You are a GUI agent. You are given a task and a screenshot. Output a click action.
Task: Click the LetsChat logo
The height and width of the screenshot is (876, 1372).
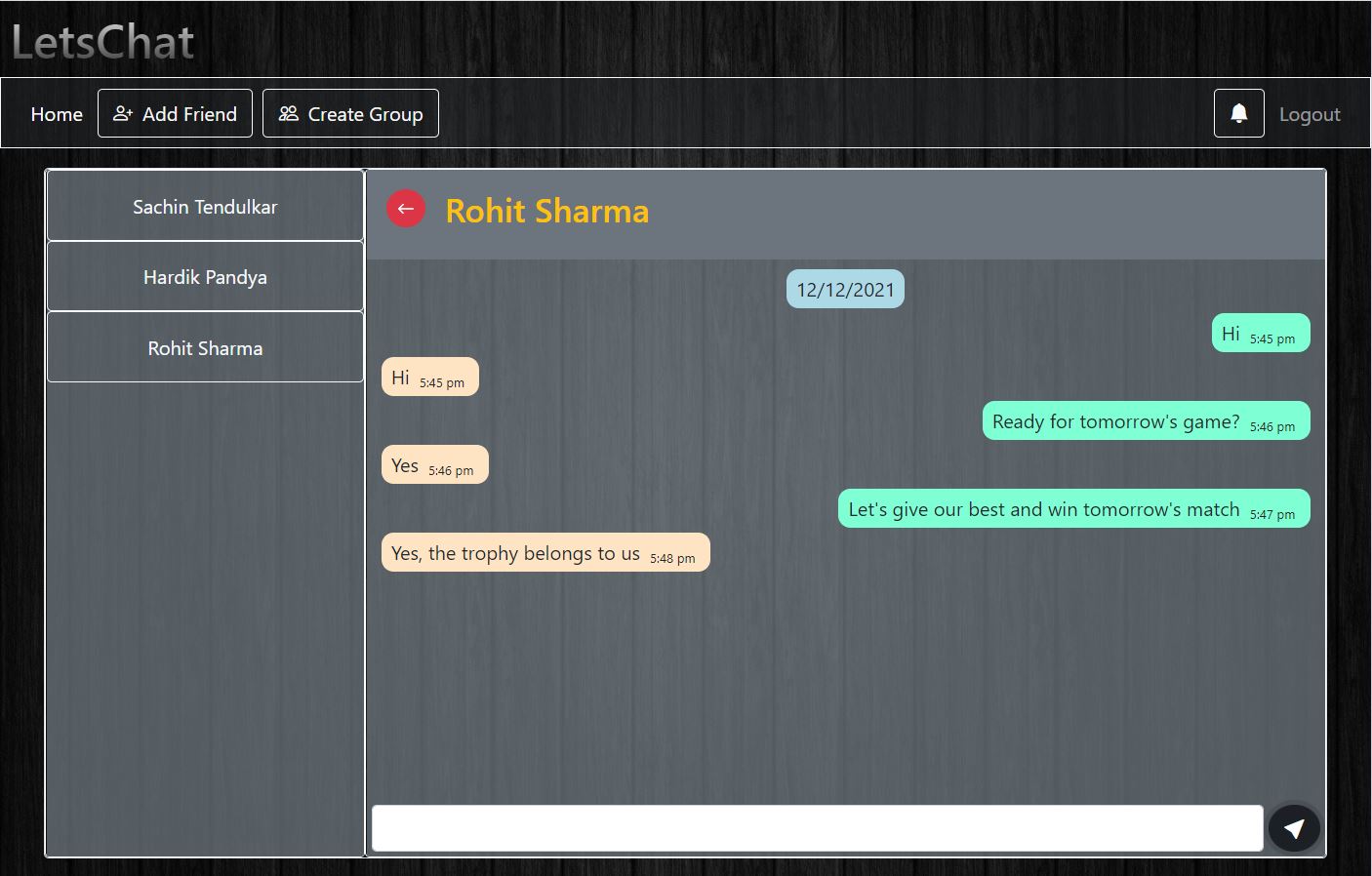tap(102, 42)
